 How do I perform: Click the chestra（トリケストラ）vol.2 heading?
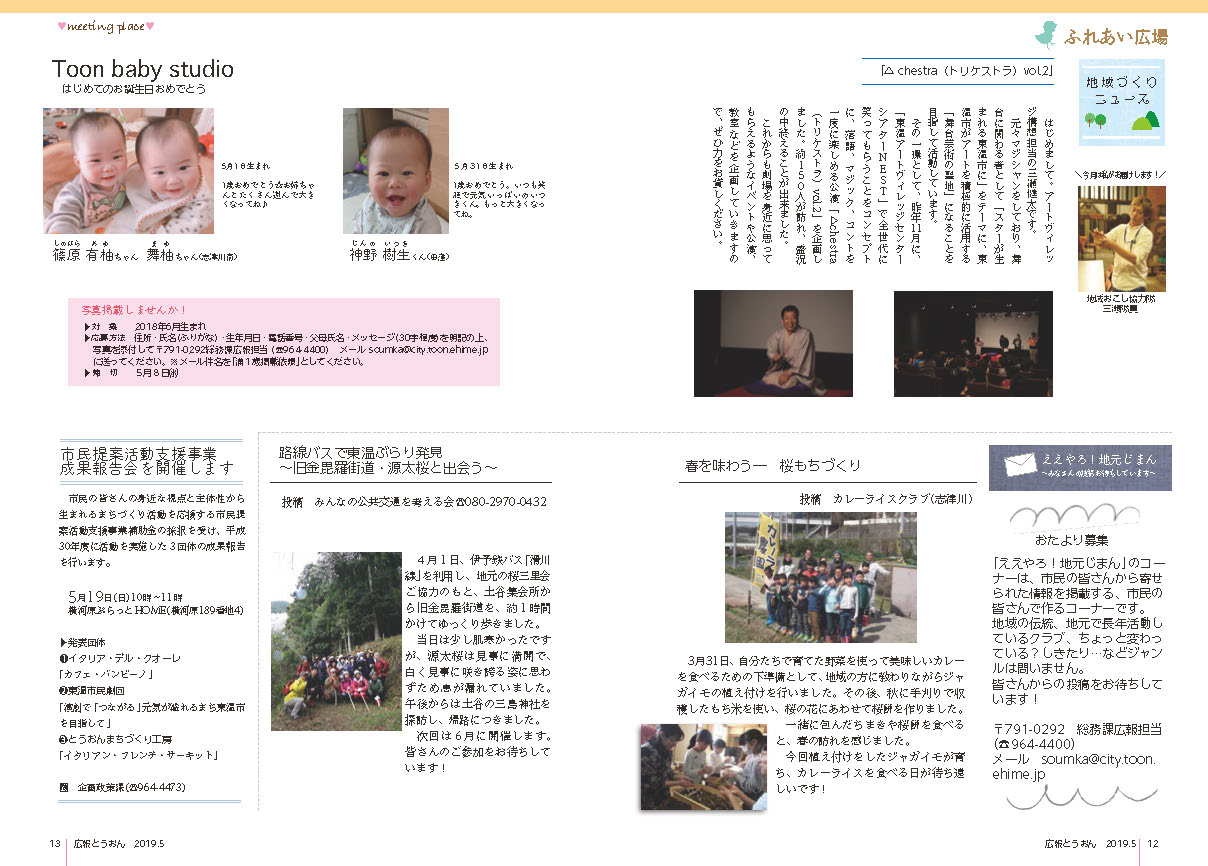click(x=968, y=71)
